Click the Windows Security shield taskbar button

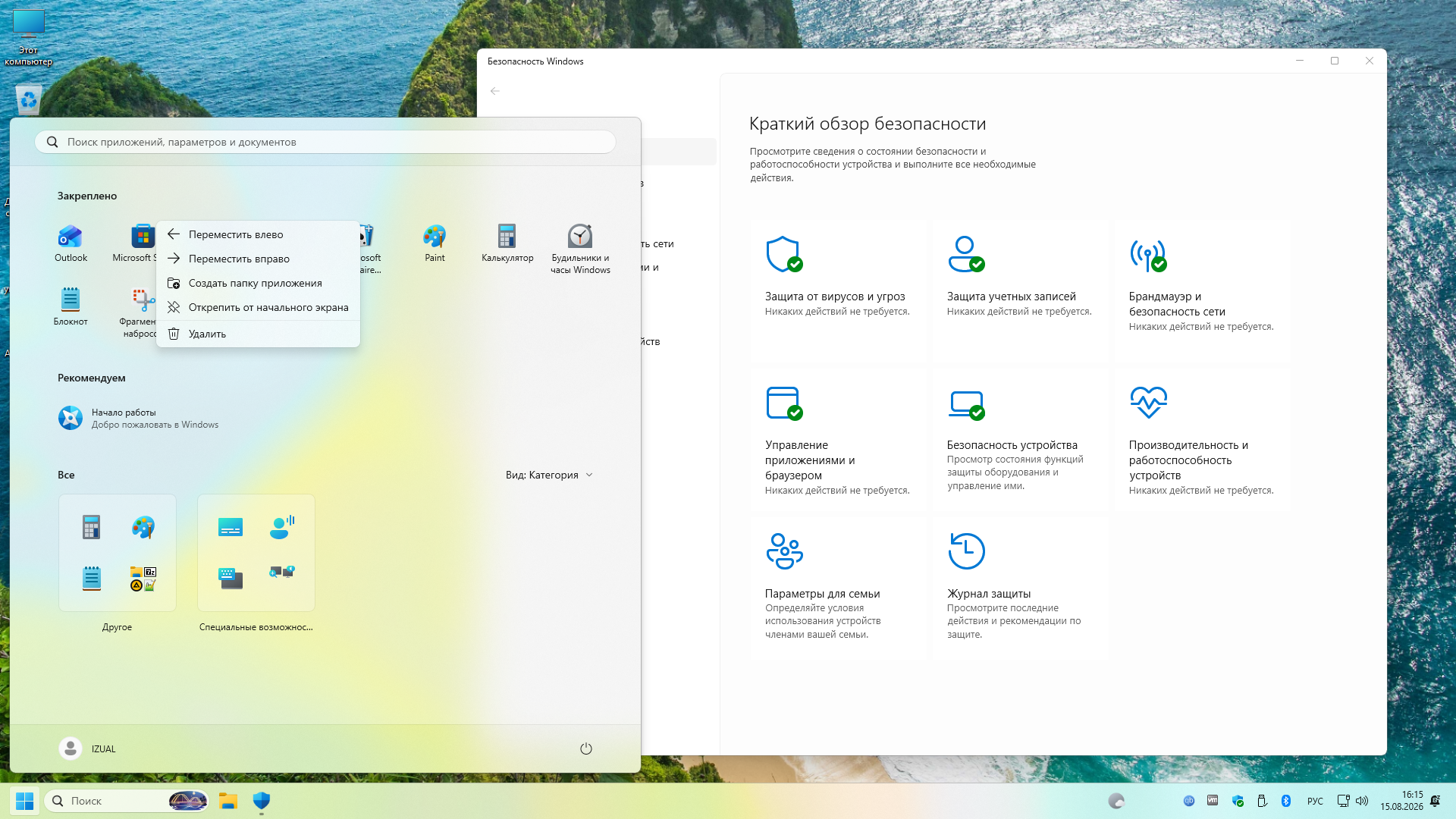[262, 801]
